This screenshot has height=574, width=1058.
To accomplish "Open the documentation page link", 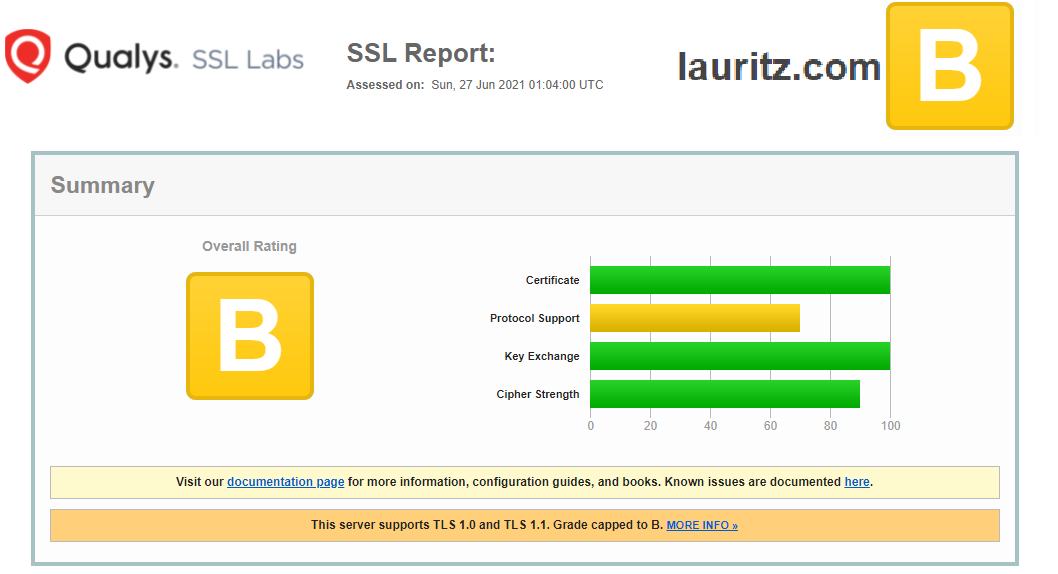I will [285, 482].
